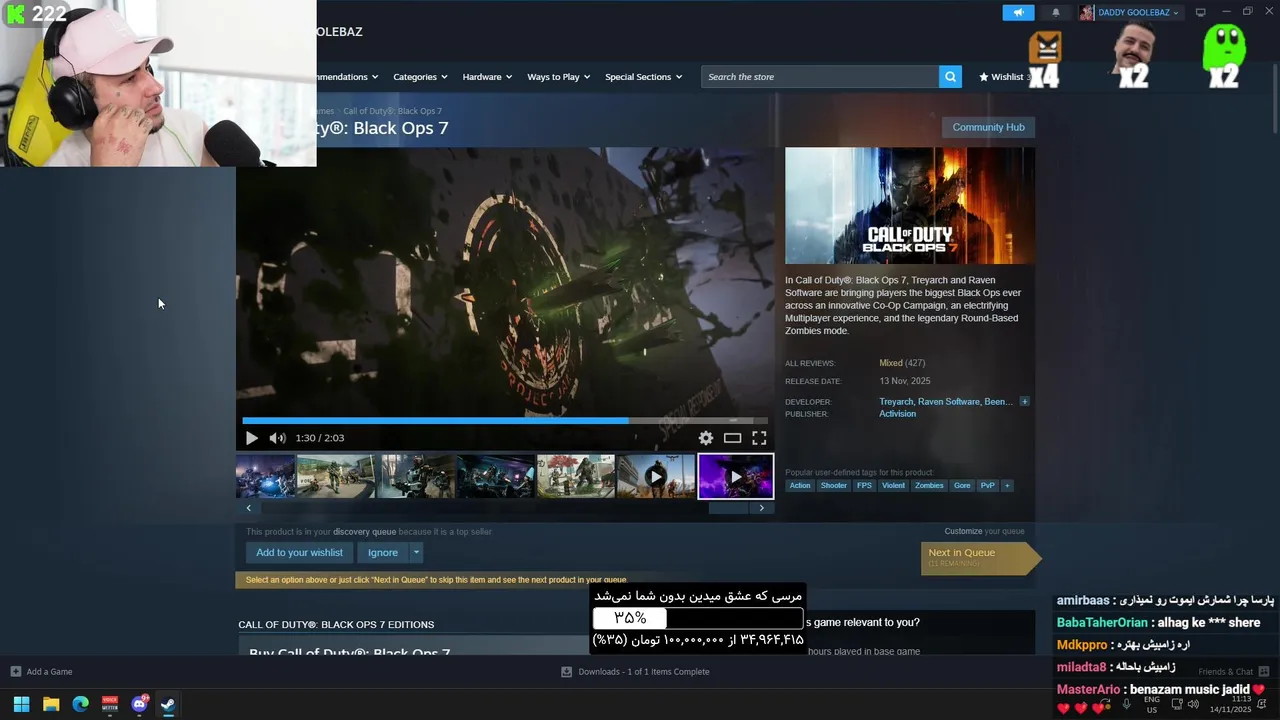
Task: Open File Explorer from taskbar
Action: click(51, 704)
